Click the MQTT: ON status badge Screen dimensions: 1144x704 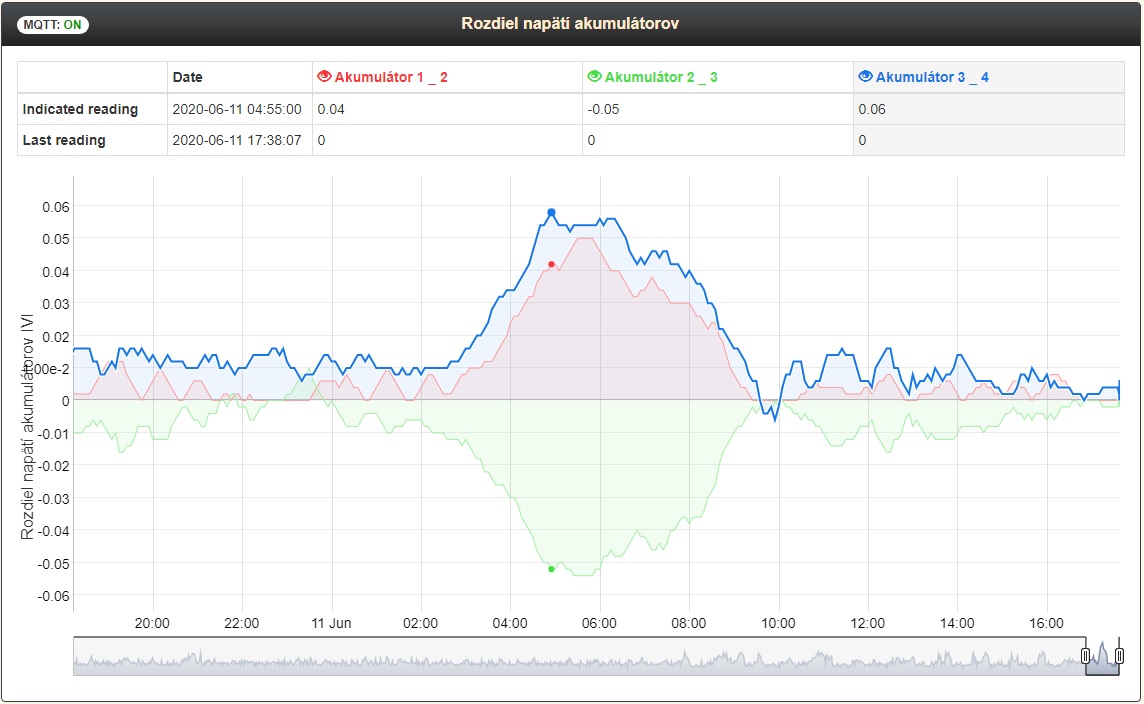53,25
